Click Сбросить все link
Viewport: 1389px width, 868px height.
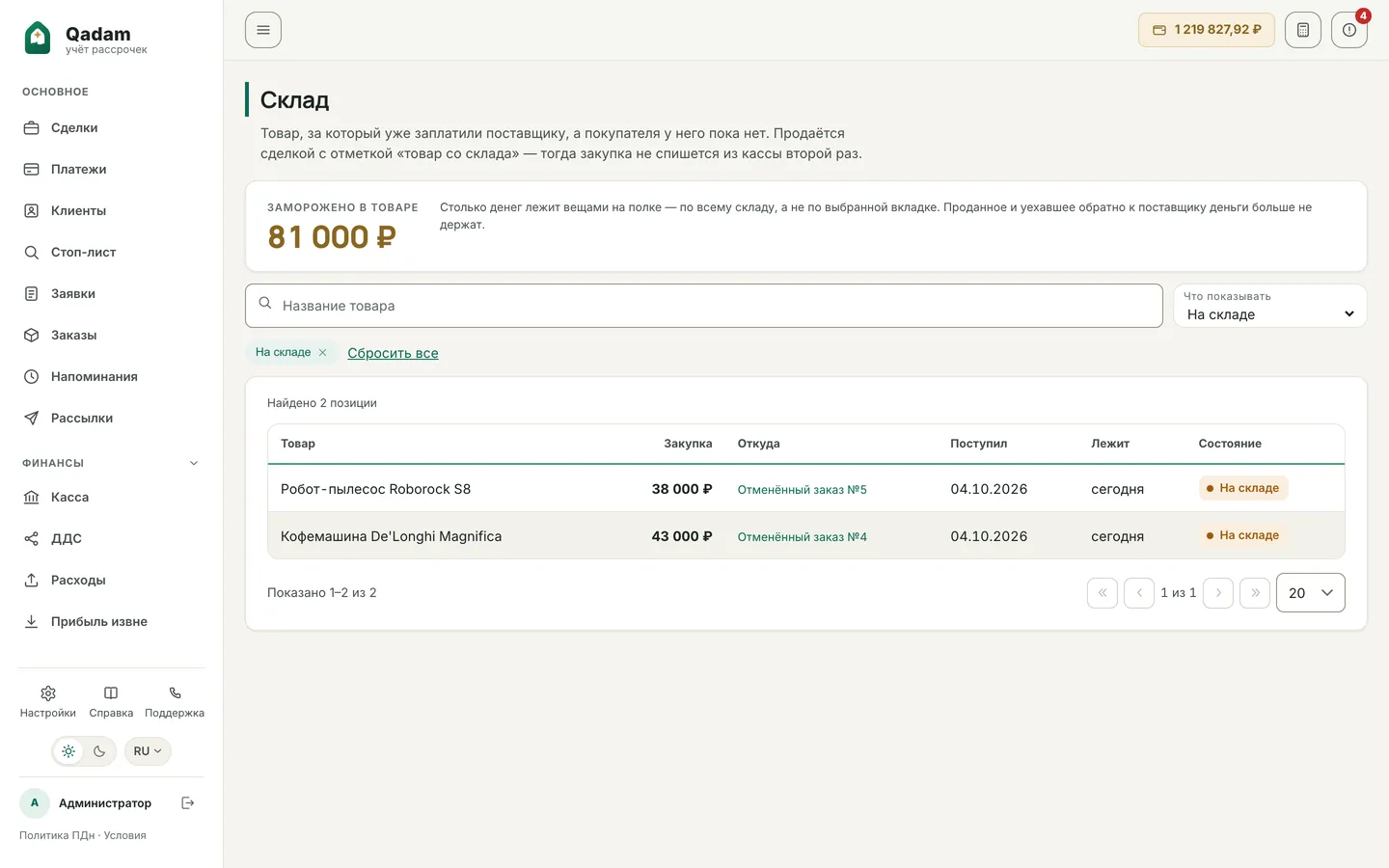tap(393, 353)
